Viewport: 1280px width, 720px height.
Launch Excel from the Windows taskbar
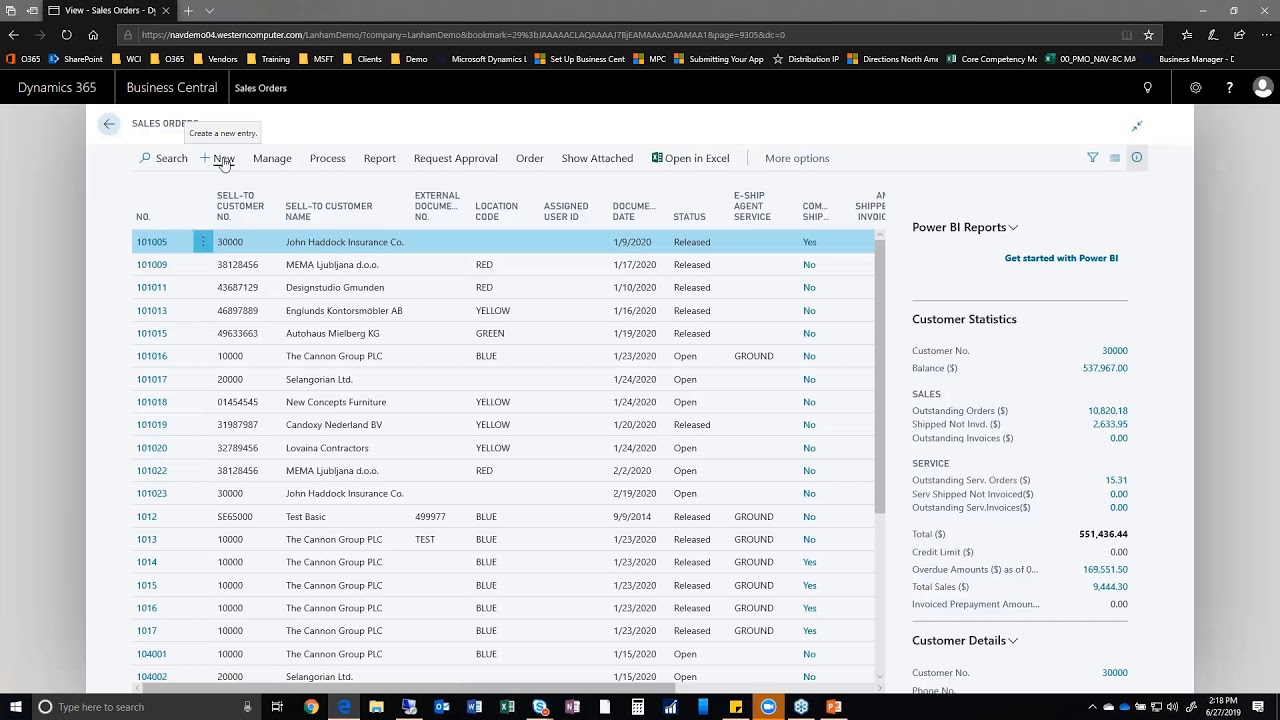point(507,707)
